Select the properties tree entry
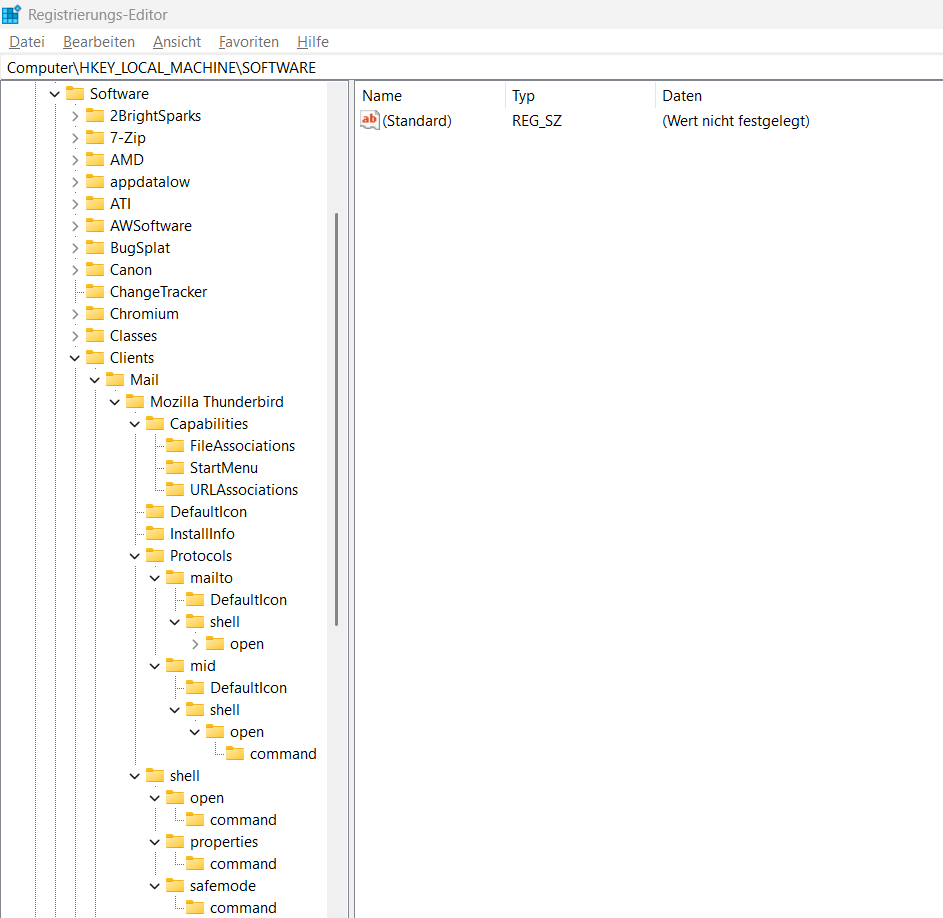The height and width of the screenshot is (918, 943). [x=224, y=842]
